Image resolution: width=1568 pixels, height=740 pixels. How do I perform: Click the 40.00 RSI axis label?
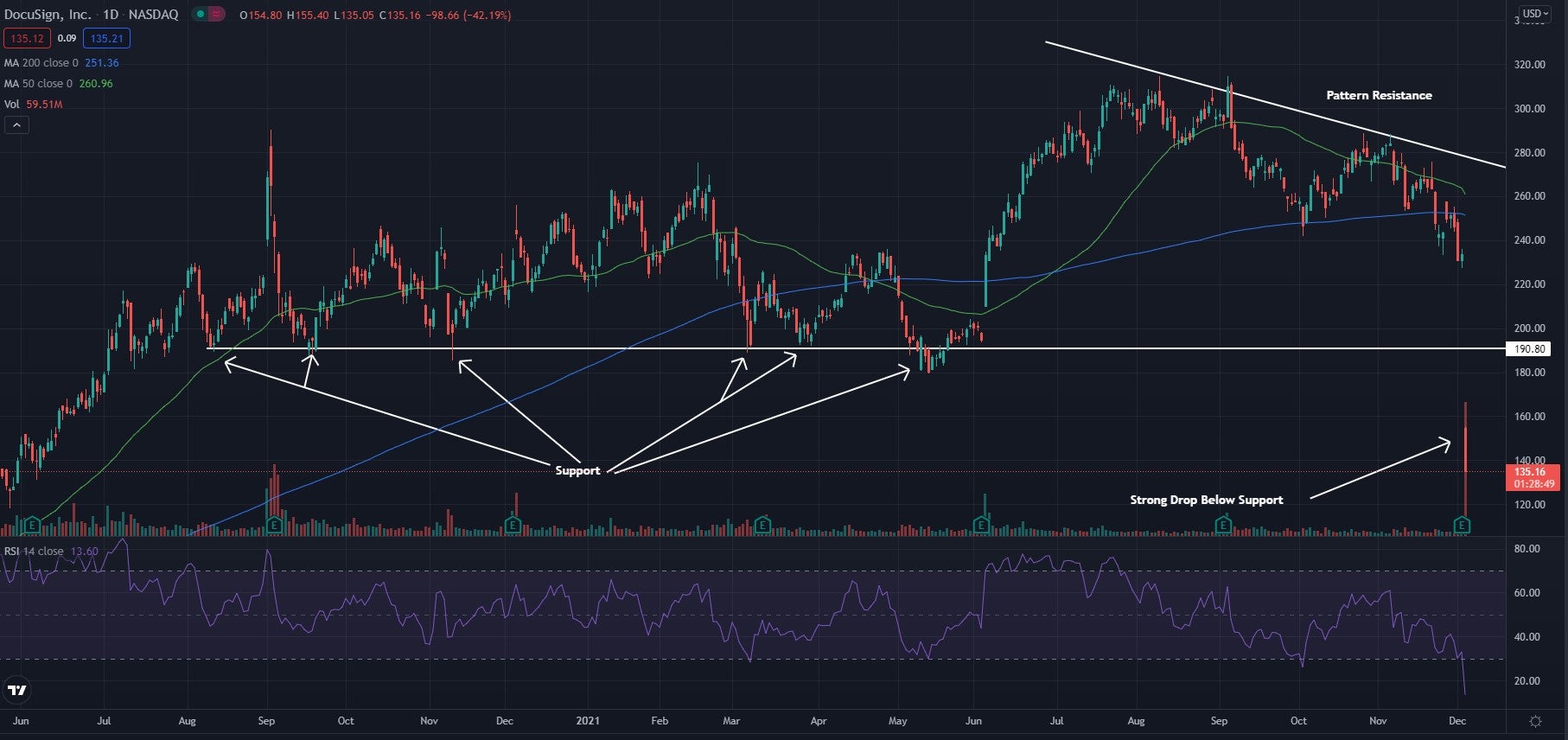[x=1527, y=637]
